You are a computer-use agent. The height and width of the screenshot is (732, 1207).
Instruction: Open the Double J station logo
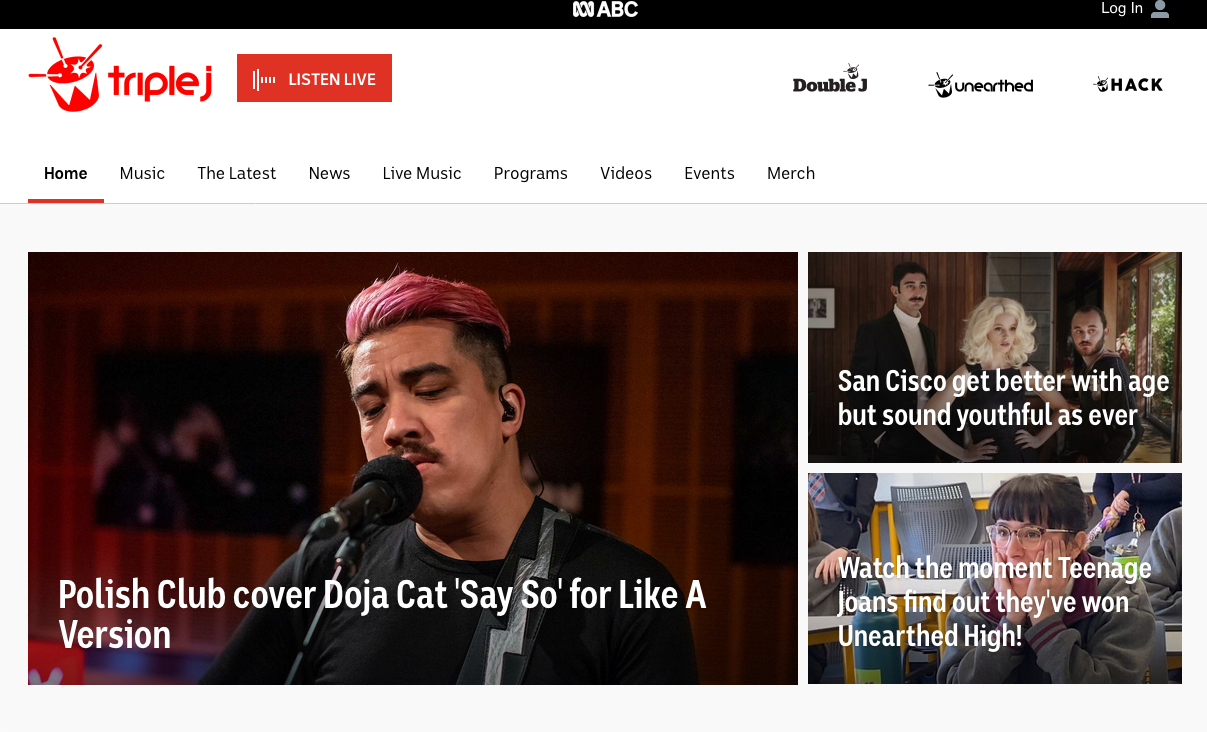[x=830, y=80]
